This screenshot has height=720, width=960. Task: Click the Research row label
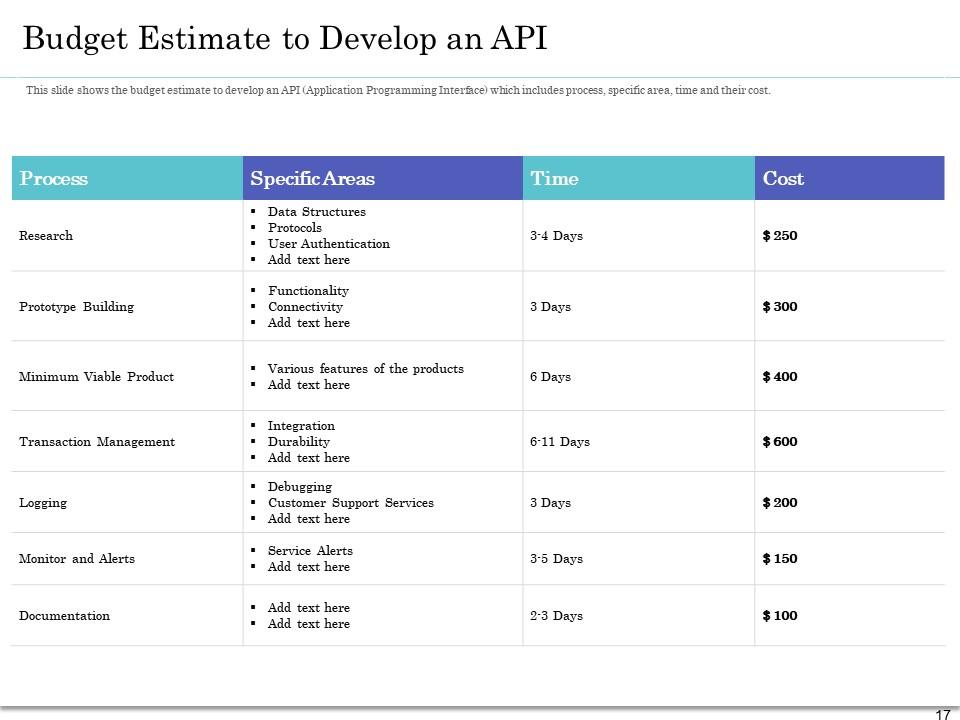pos(47,235)
